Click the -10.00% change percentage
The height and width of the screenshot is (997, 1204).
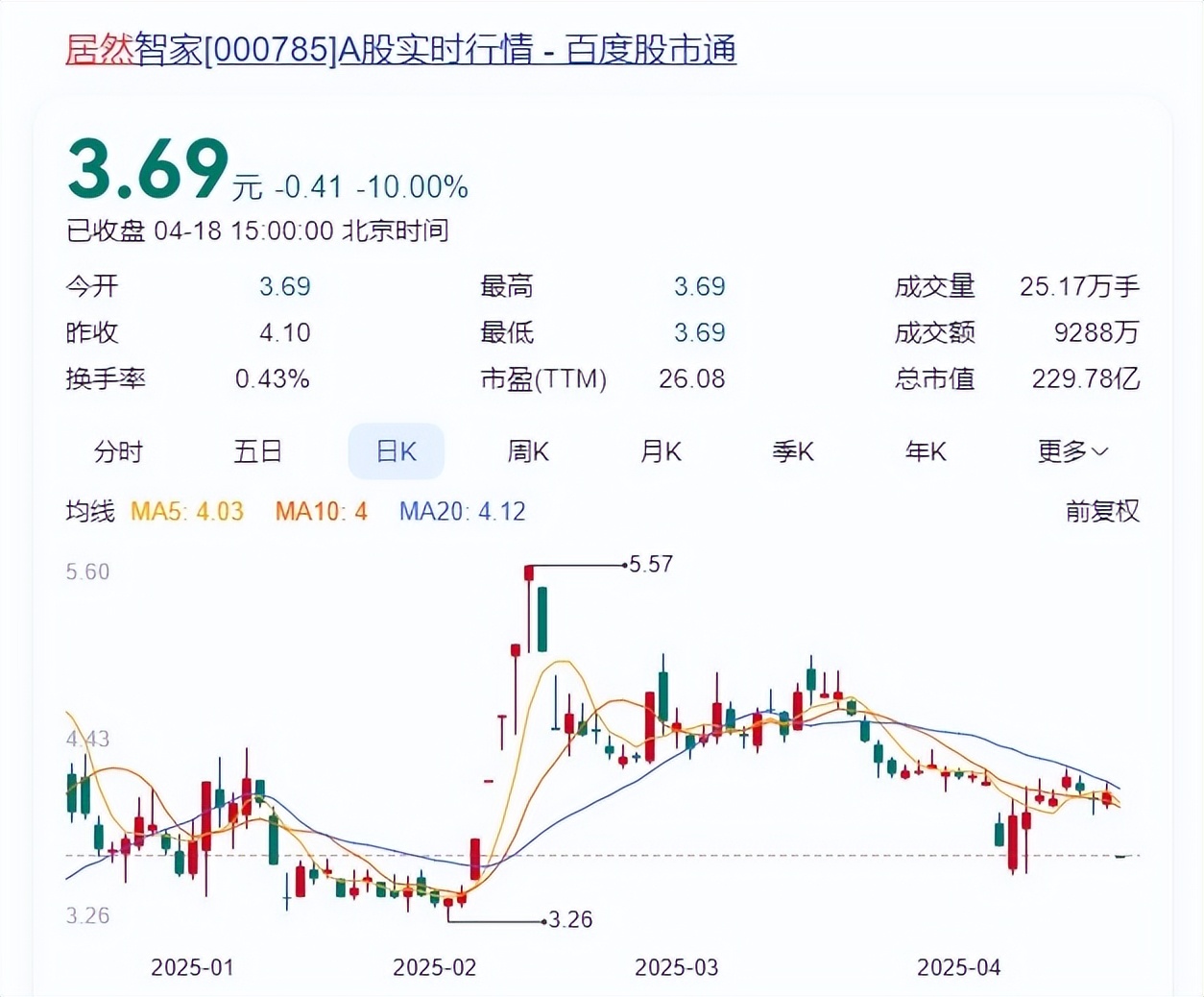coord(412,186)
